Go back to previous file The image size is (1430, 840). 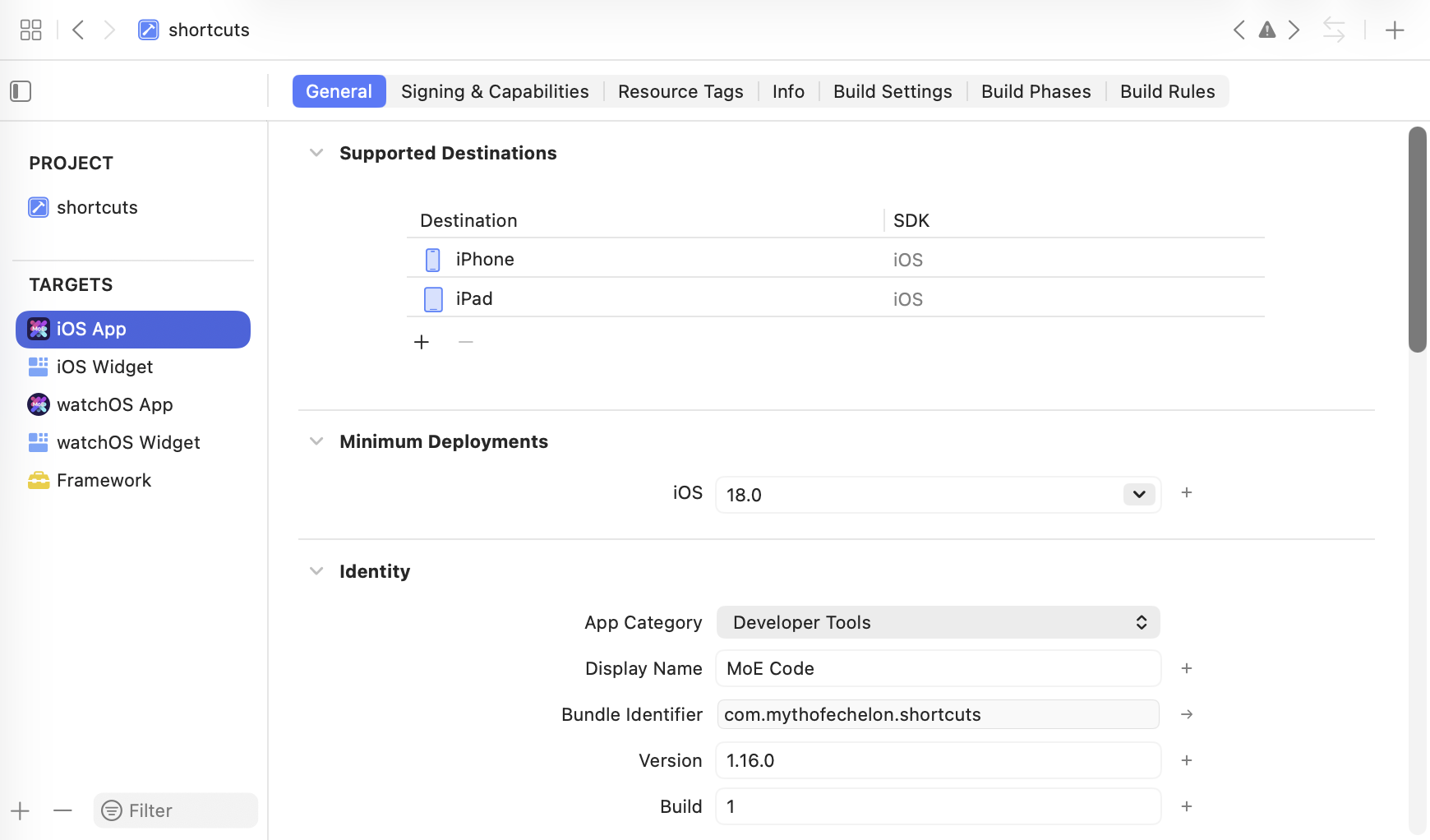[78, 30]
